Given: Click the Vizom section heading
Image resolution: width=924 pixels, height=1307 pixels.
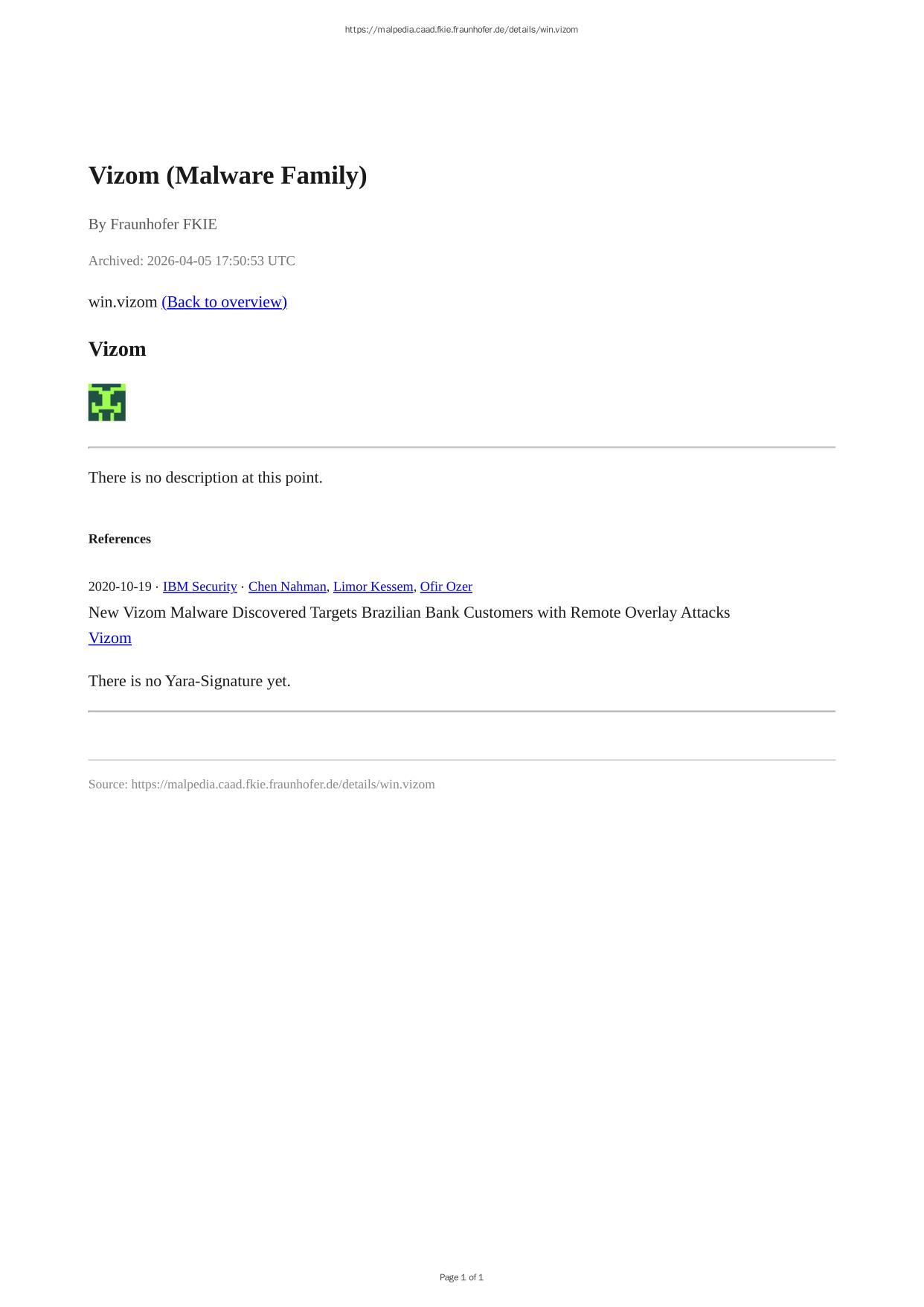Looking at the screenshot, I should tap(118, 349).
